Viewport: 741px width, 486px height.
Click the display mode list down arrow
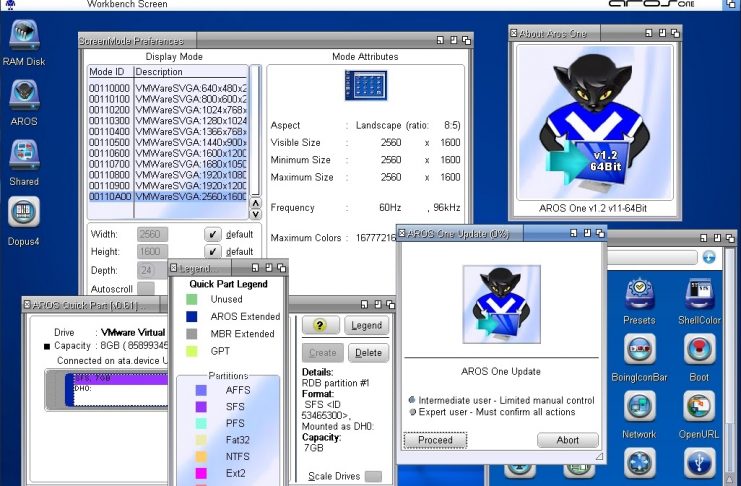click(255, 213)
